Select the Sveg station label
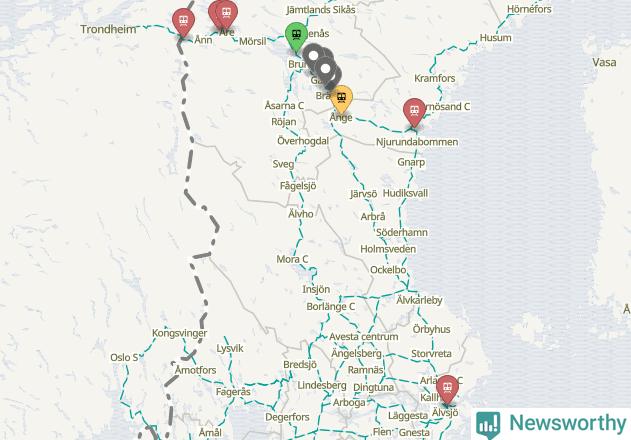The image size is (631, 440). (283, 164)
